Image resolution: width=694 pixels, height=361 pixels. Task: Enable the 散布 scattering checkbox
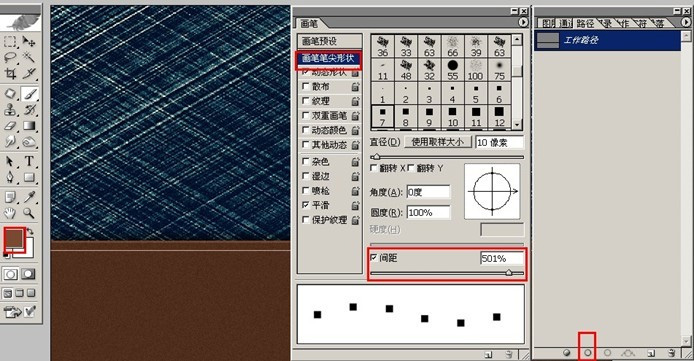[305, 87]
